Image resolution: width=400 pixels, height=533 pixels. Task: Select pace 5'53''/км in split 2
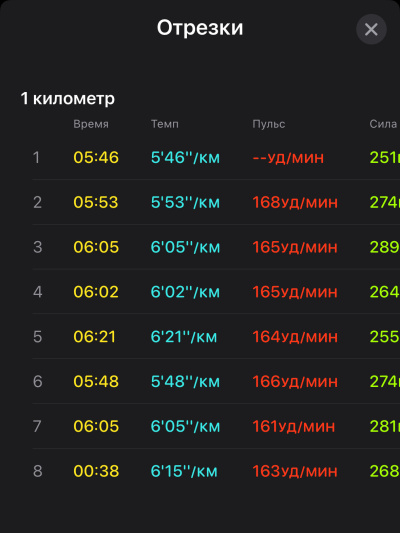coord(185,202)
